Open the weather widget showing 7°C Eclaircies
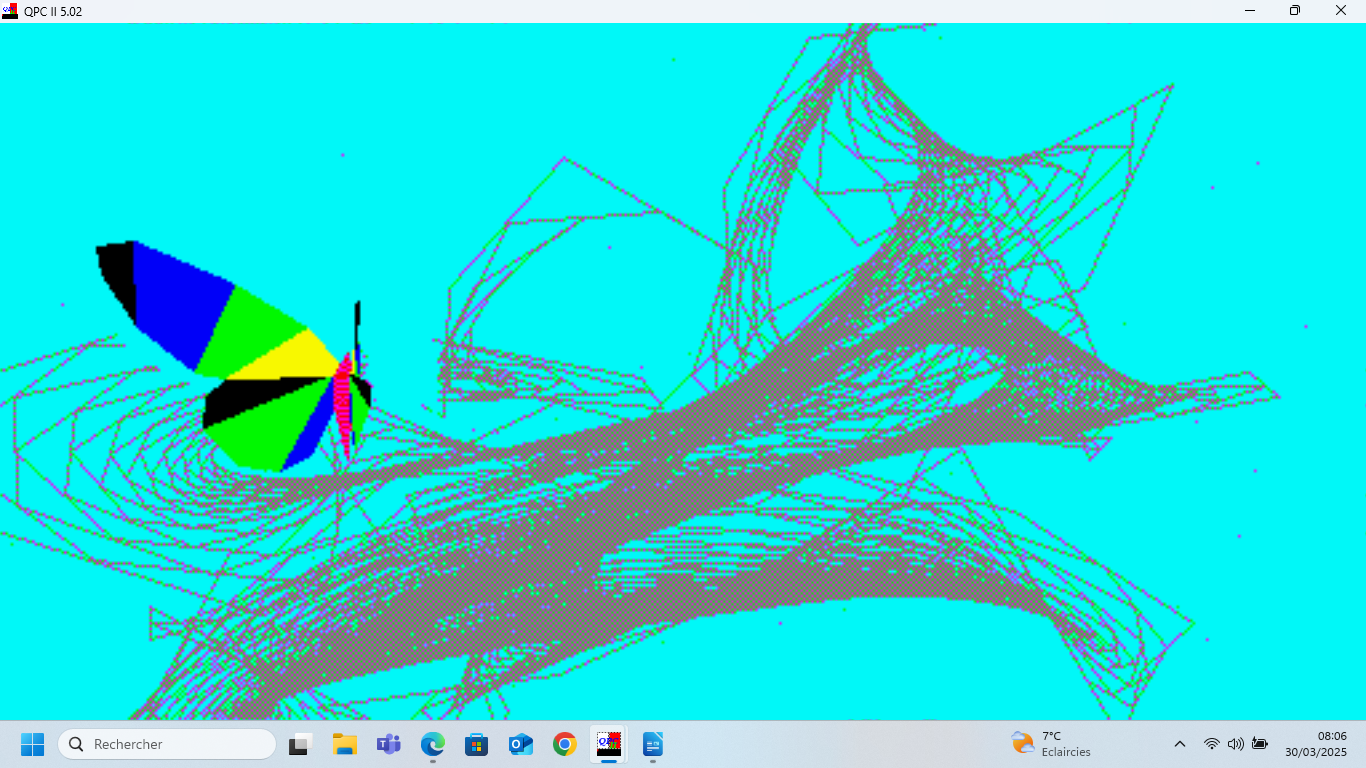The image size is (1366, 768). coord(1050,744)
